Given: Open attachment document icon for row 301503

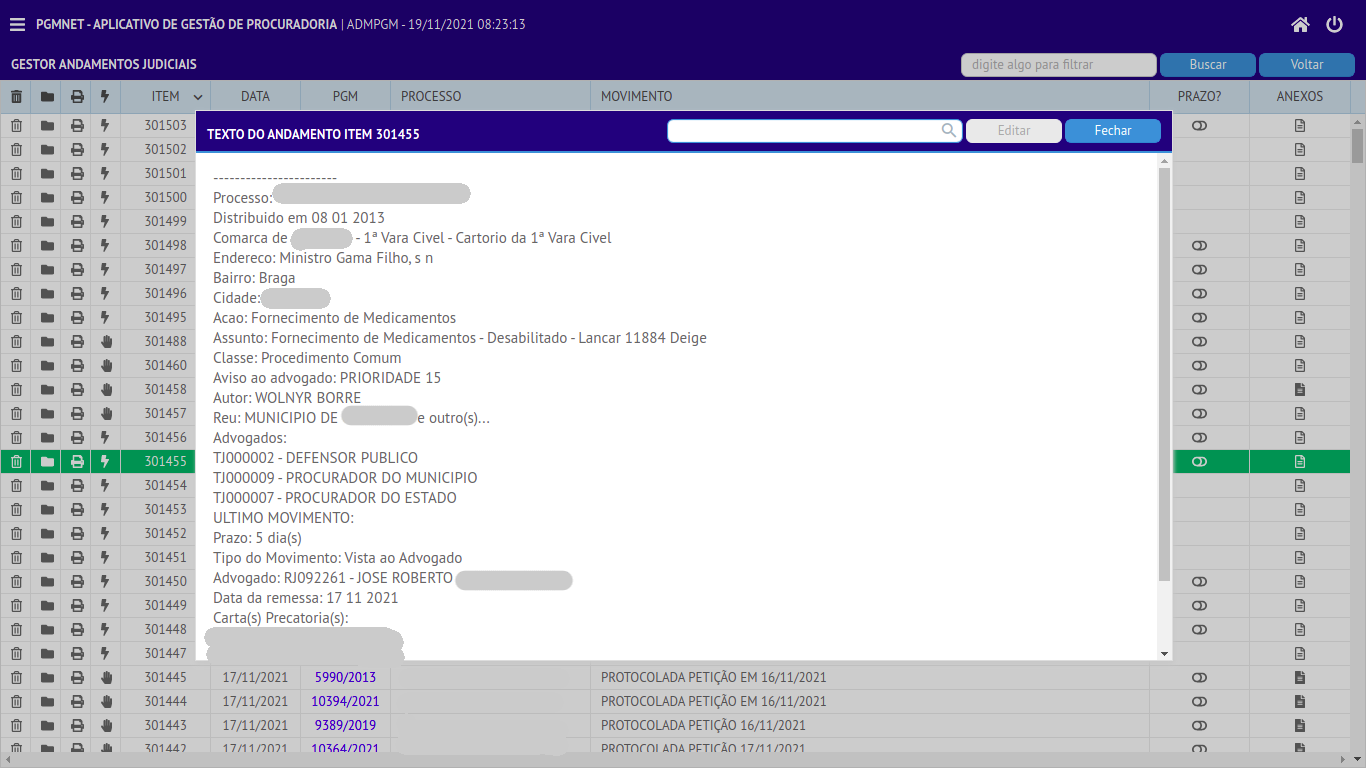Looking at the screenshot, I should point(1300,125).
